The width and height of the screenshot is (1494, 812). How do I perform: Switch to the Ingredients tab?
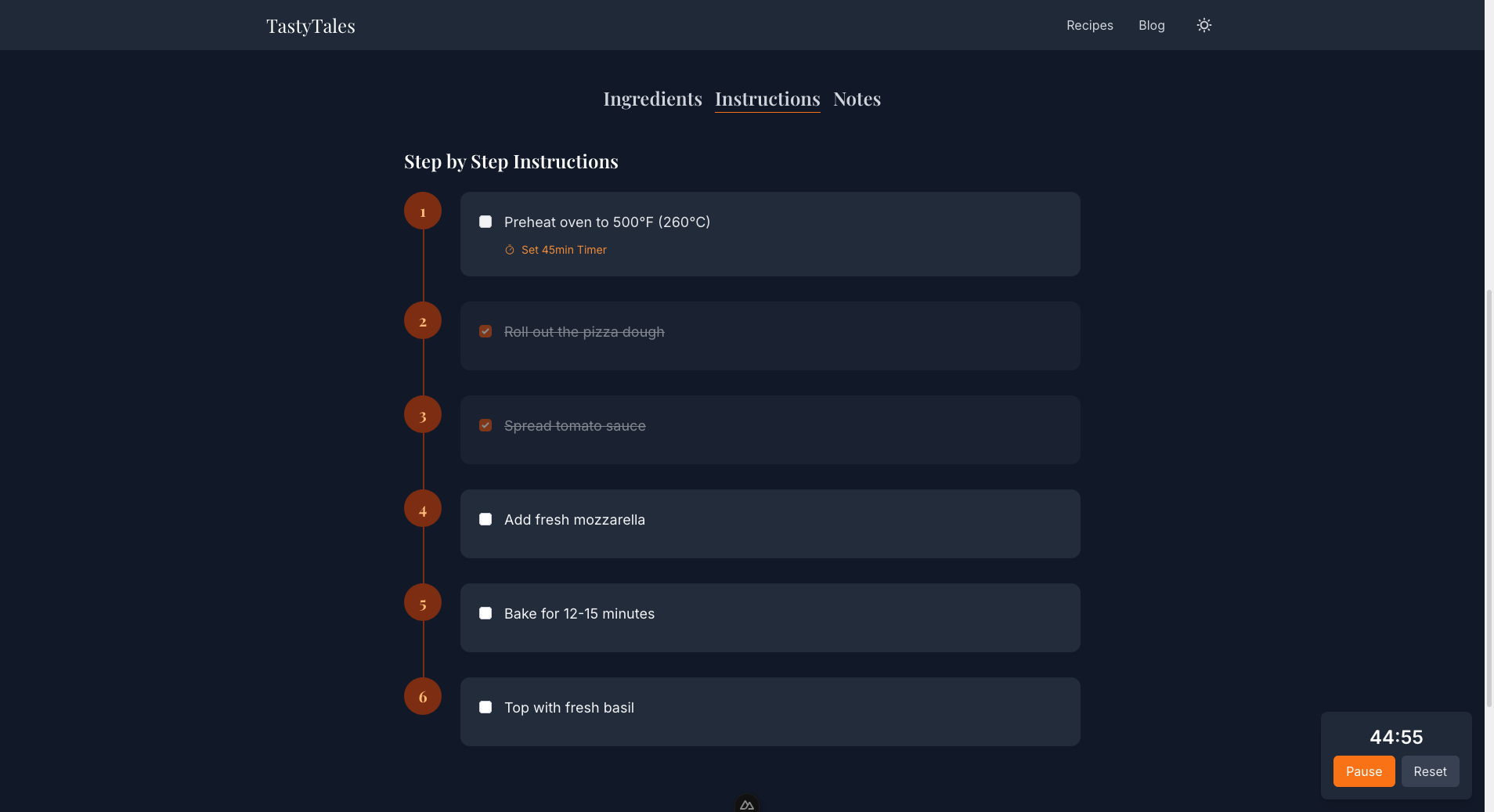[652, 99]
